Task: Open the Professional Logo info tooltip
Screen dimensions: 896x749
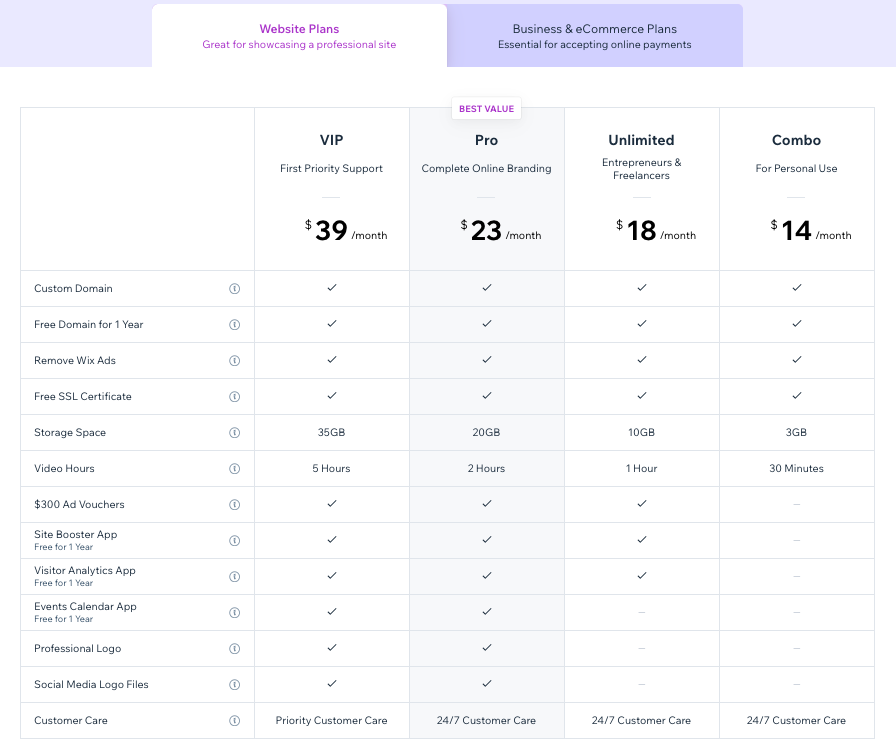Action: pos(235,648)
